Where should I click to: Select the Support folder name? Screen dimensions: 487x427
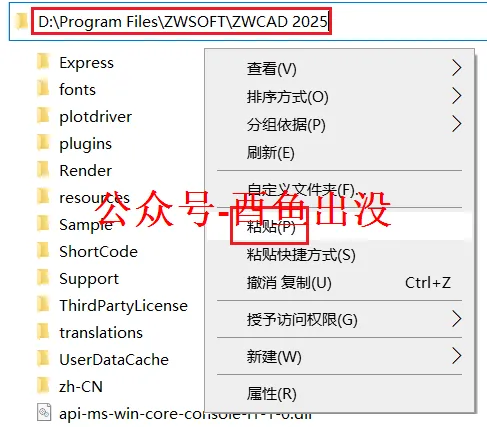click(x=89, y=279)
